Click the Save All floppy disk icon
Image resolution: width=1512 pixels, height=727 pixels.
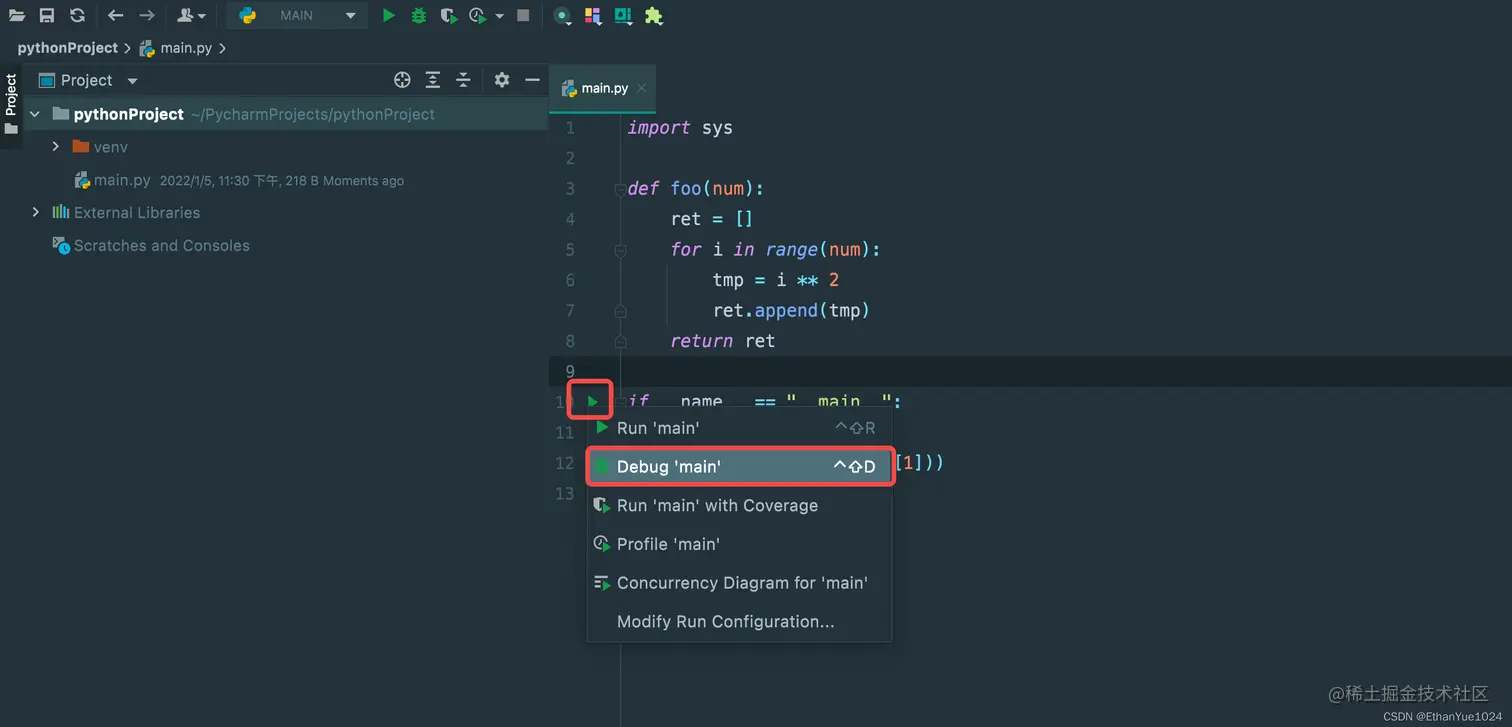[47, 16]
